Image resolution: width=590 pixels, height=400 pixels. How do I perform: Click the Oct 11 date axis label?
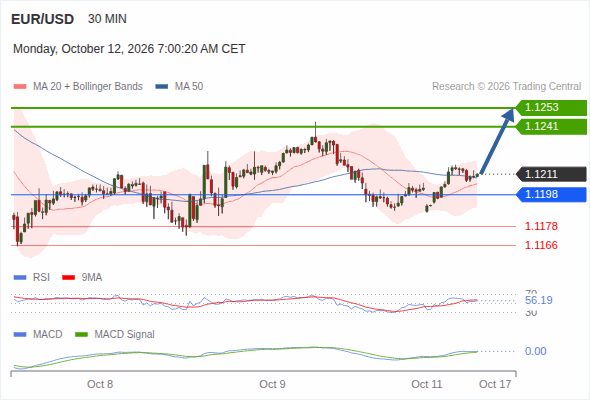pos(426,384)
